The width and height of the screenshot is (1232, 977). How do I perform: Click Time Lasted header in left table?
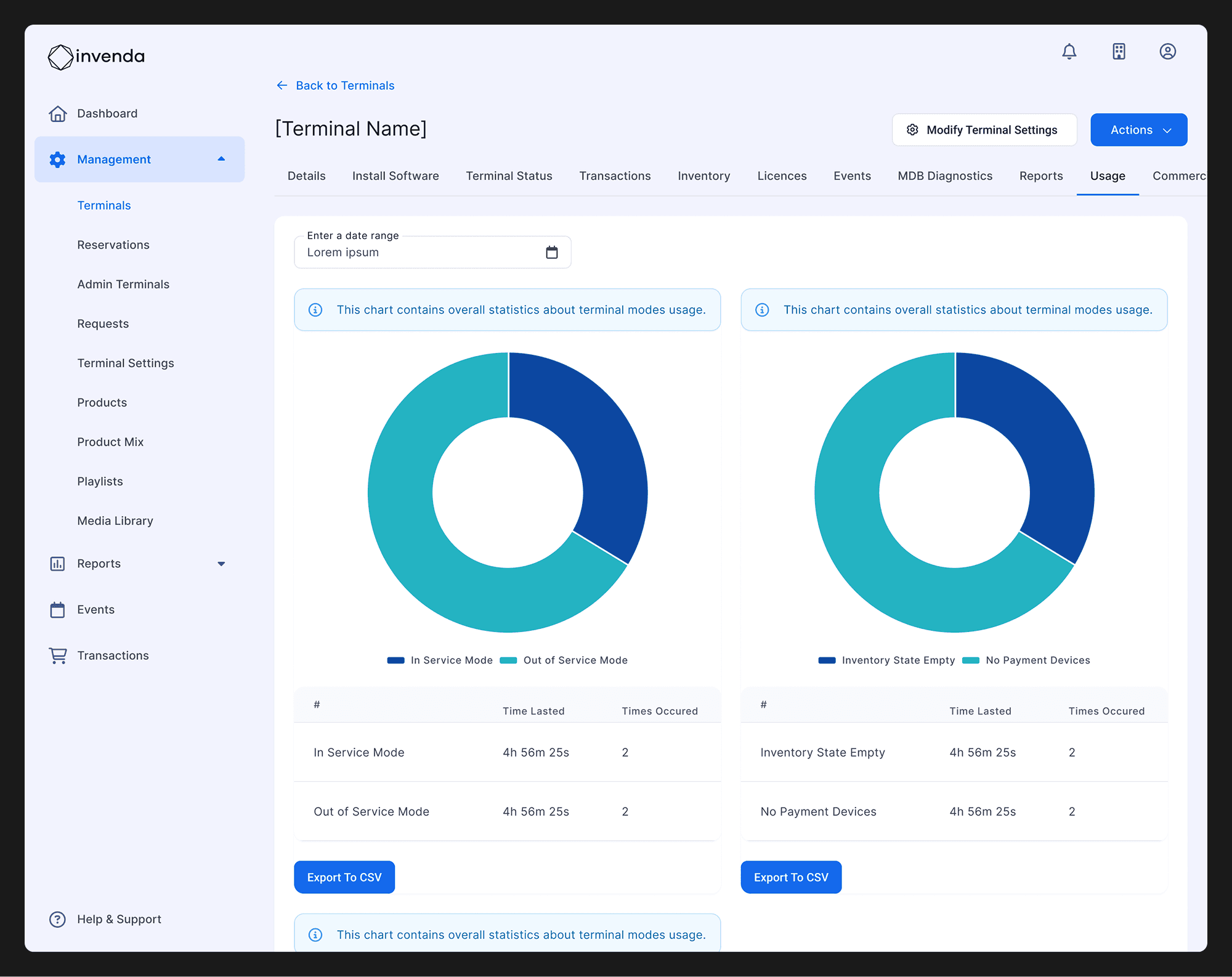pyautogui.click(x=533, y=711)
